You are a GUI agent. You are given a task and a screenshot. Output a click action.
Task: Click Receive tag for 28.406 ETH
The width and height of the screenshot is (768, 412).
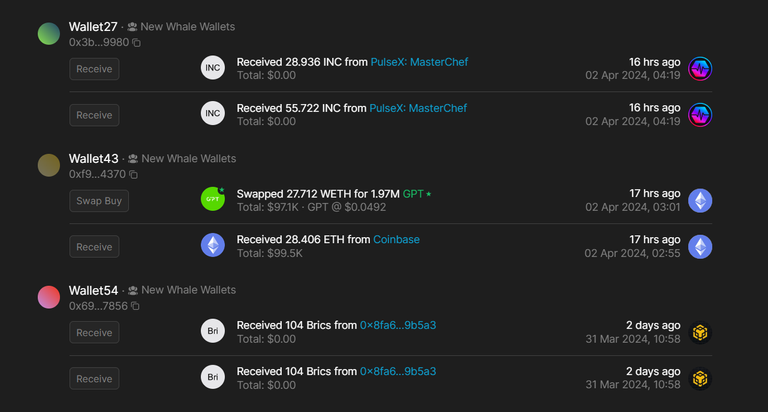pyautogui.click(x=94, y=247)
